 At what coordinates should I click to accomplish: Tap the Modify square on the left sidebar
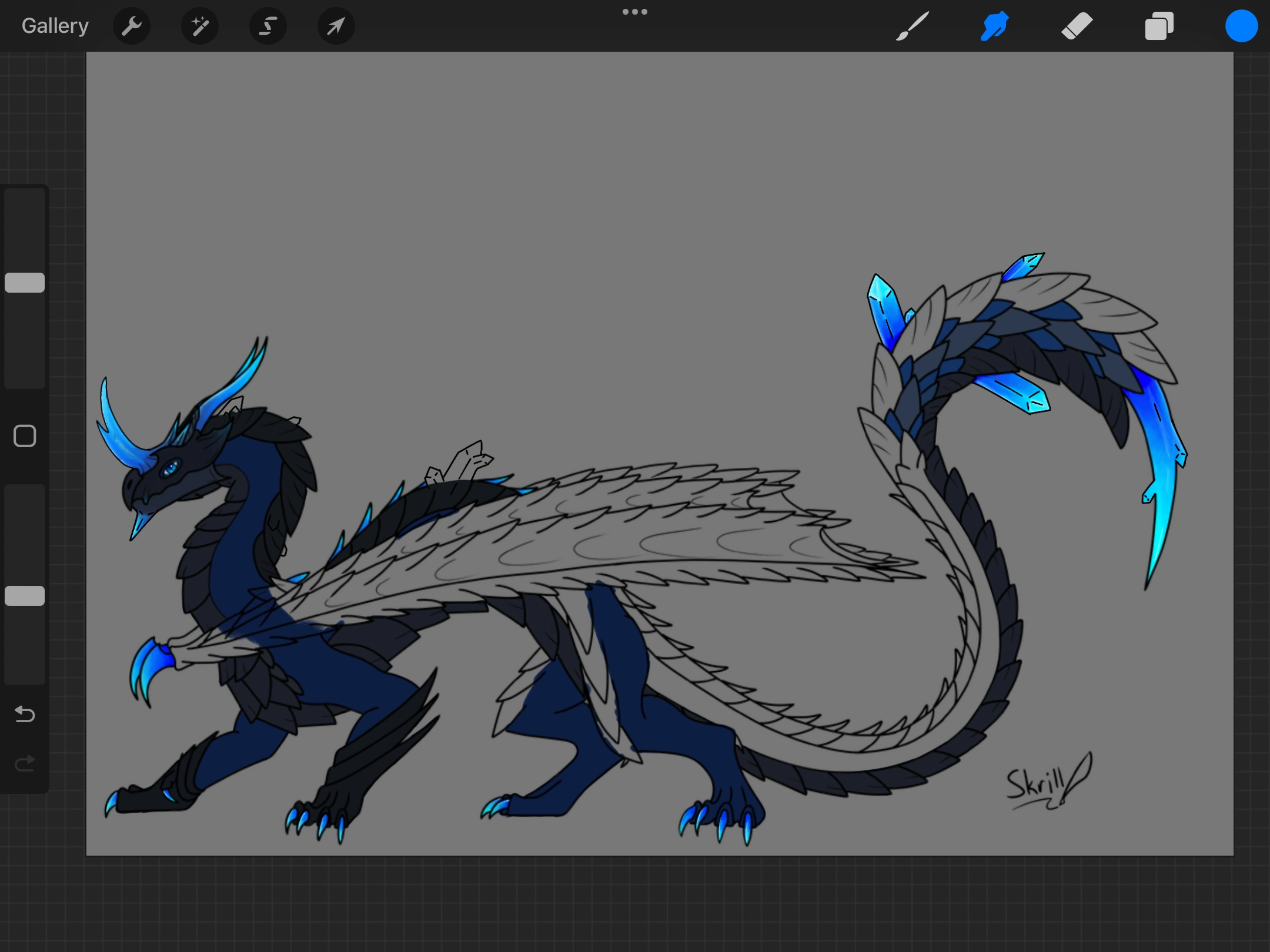click(24, 436)
